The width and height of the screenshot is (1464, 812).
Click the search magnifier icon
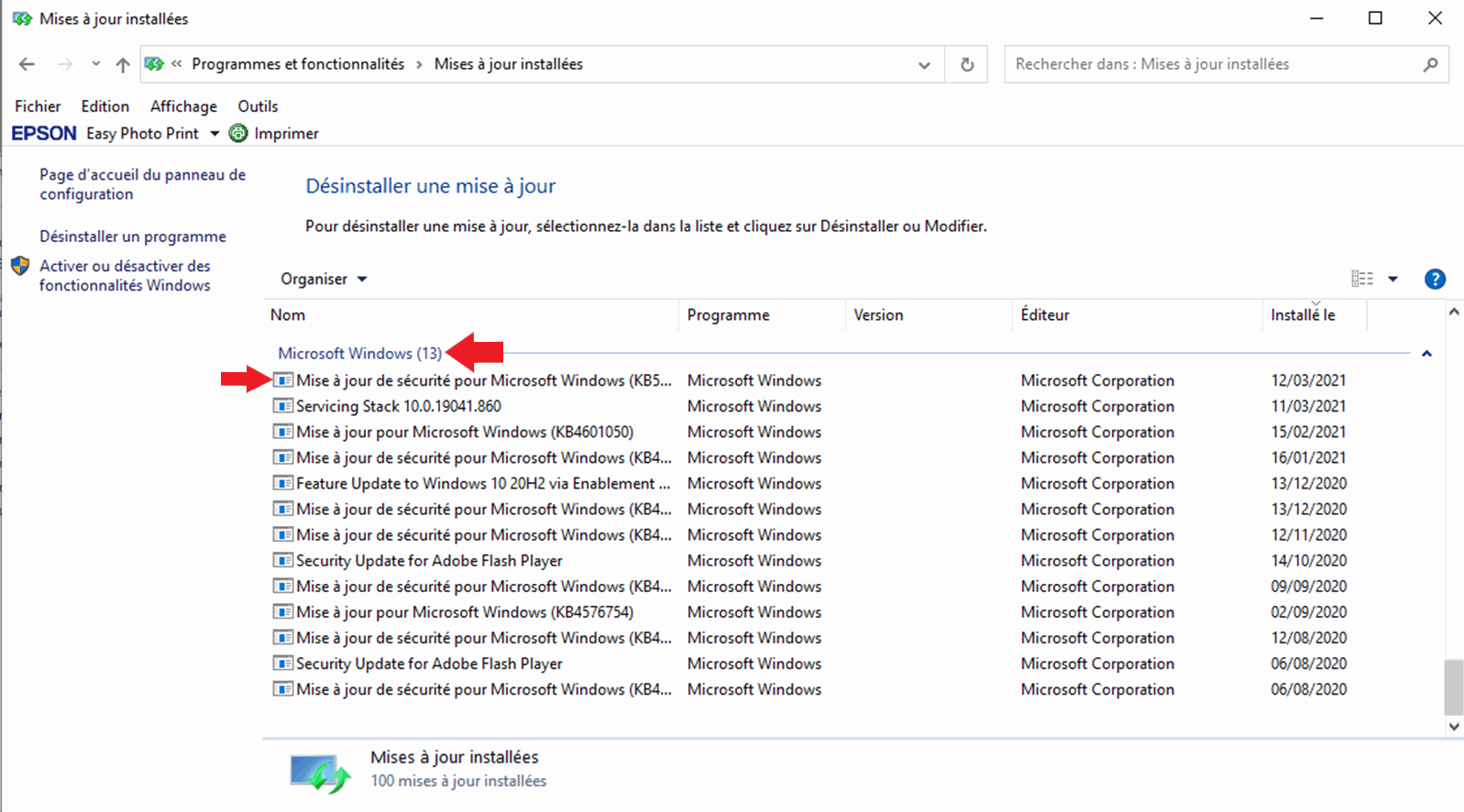1430,65
